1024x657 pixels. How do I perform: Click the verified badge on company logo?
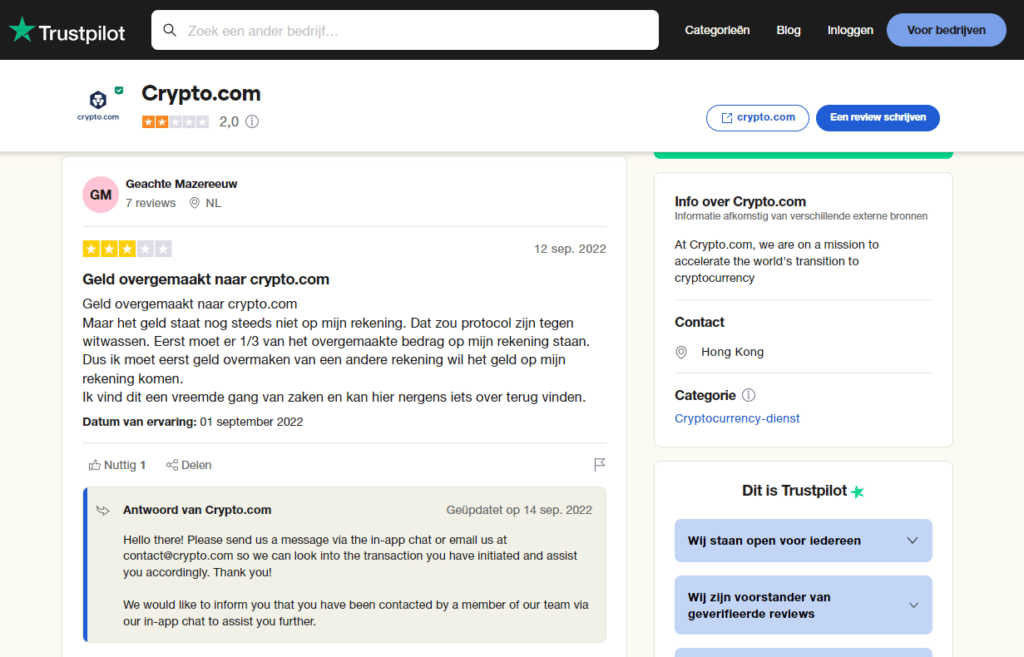click(x=119, y=91)
